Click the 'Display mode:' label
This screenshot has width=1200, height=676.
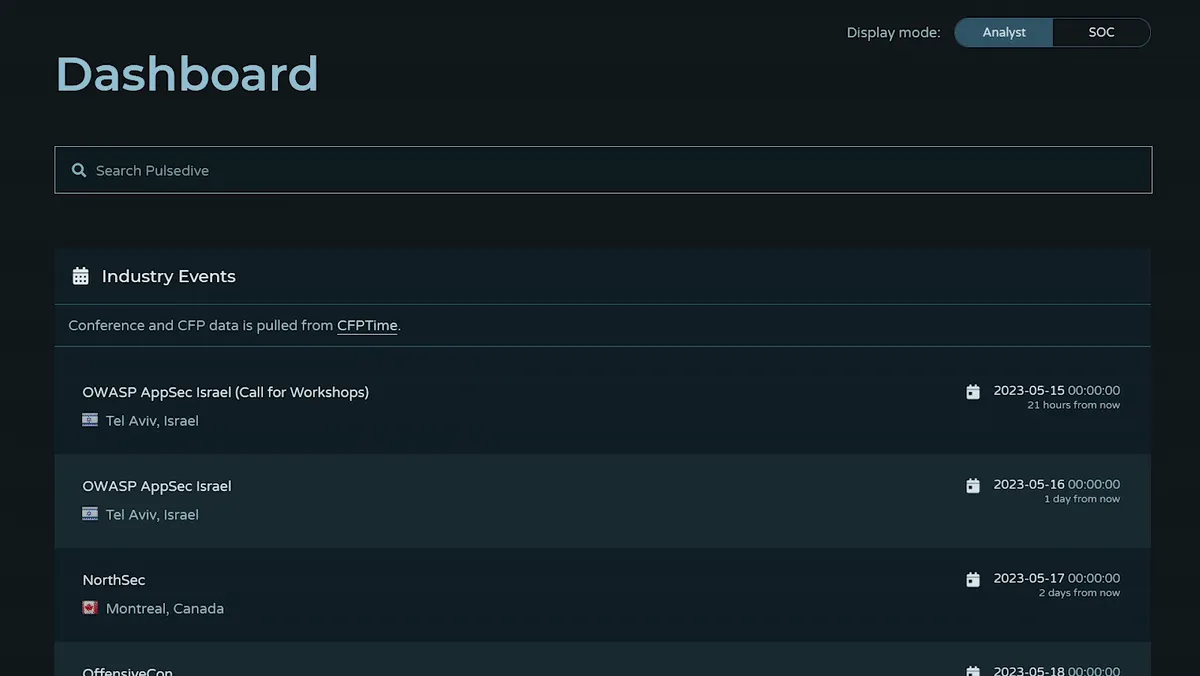pyautogui.click(x=894, y=33)
